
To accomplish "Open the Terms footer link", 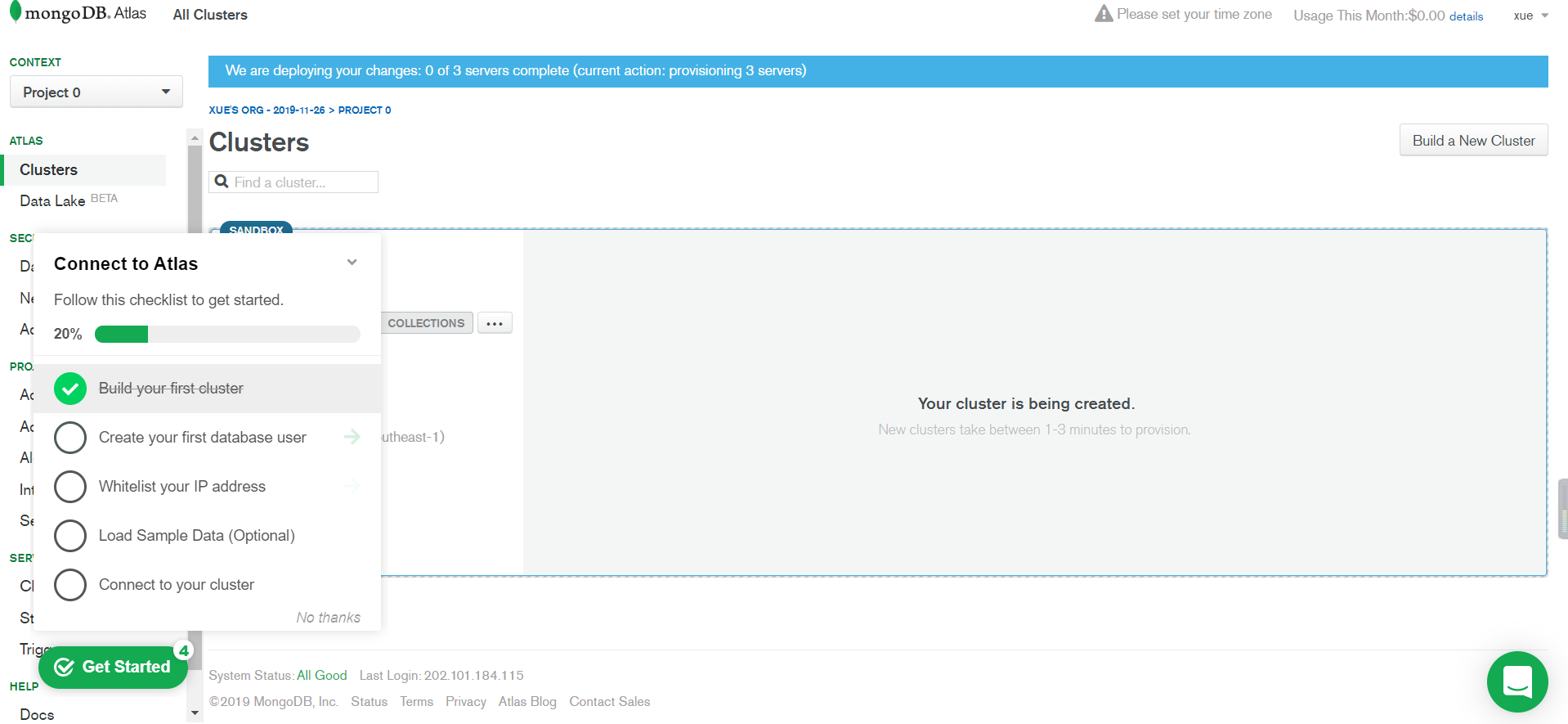I will 416,702.
